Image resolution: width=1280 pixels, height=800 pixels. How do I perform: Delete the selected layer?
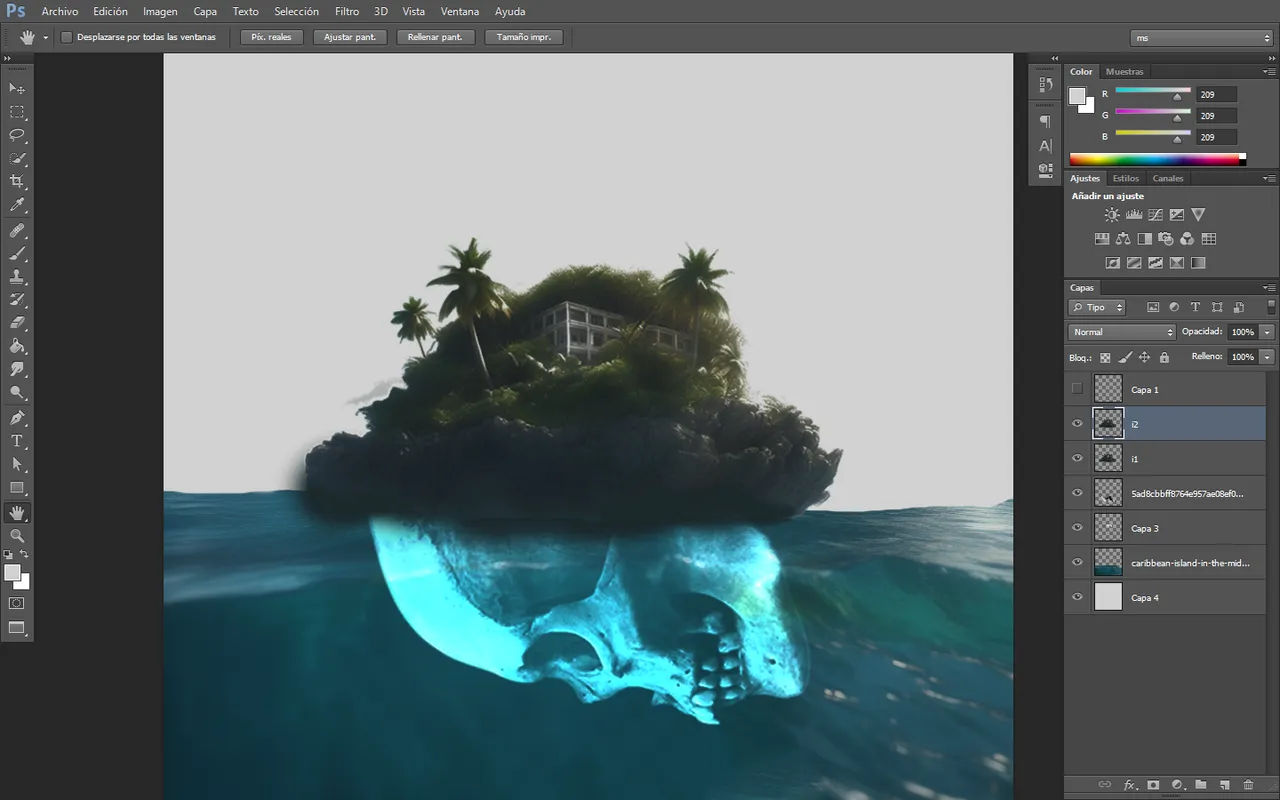click(x=1248, y=786)
